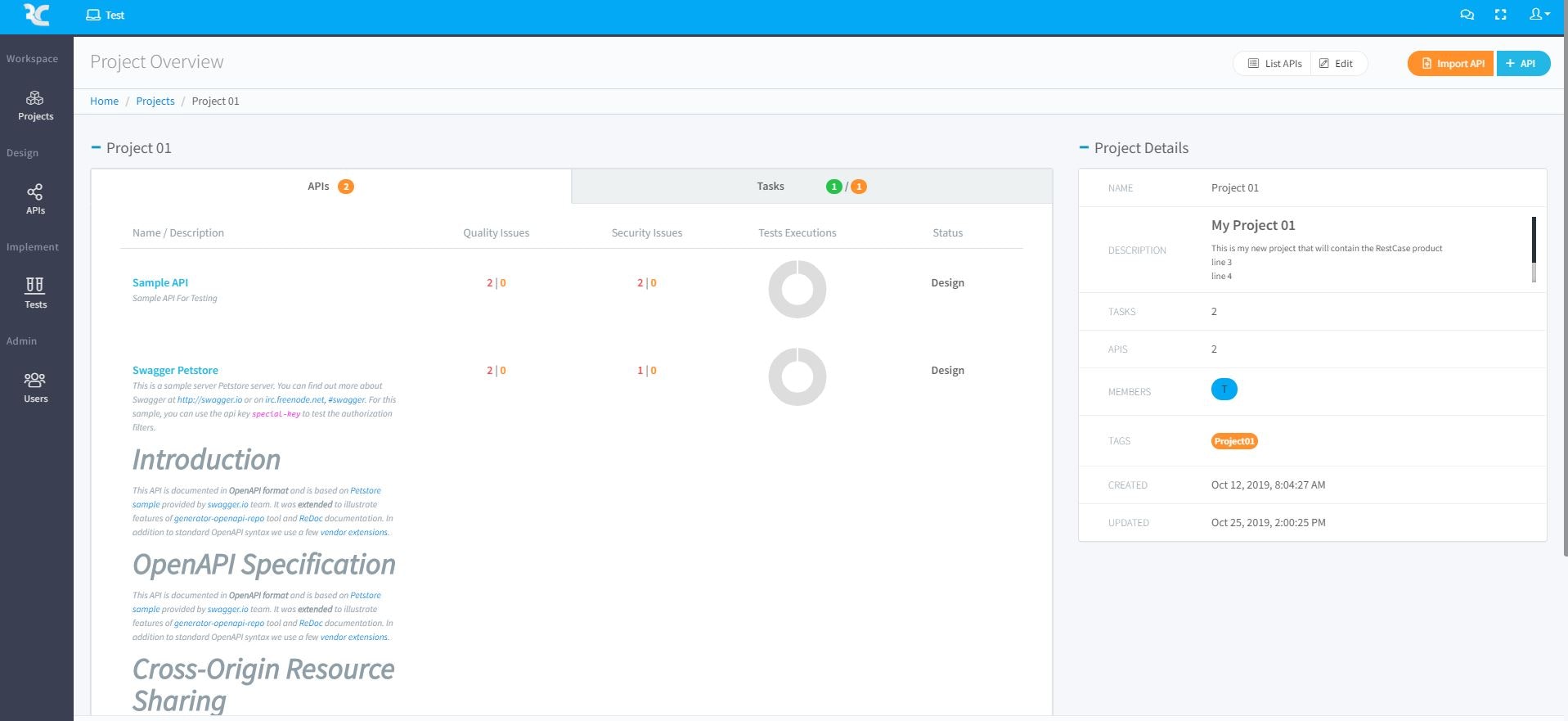Toggle fullscreen mode icon
Screen dimensions: 1568x721
coord(1500,15)
